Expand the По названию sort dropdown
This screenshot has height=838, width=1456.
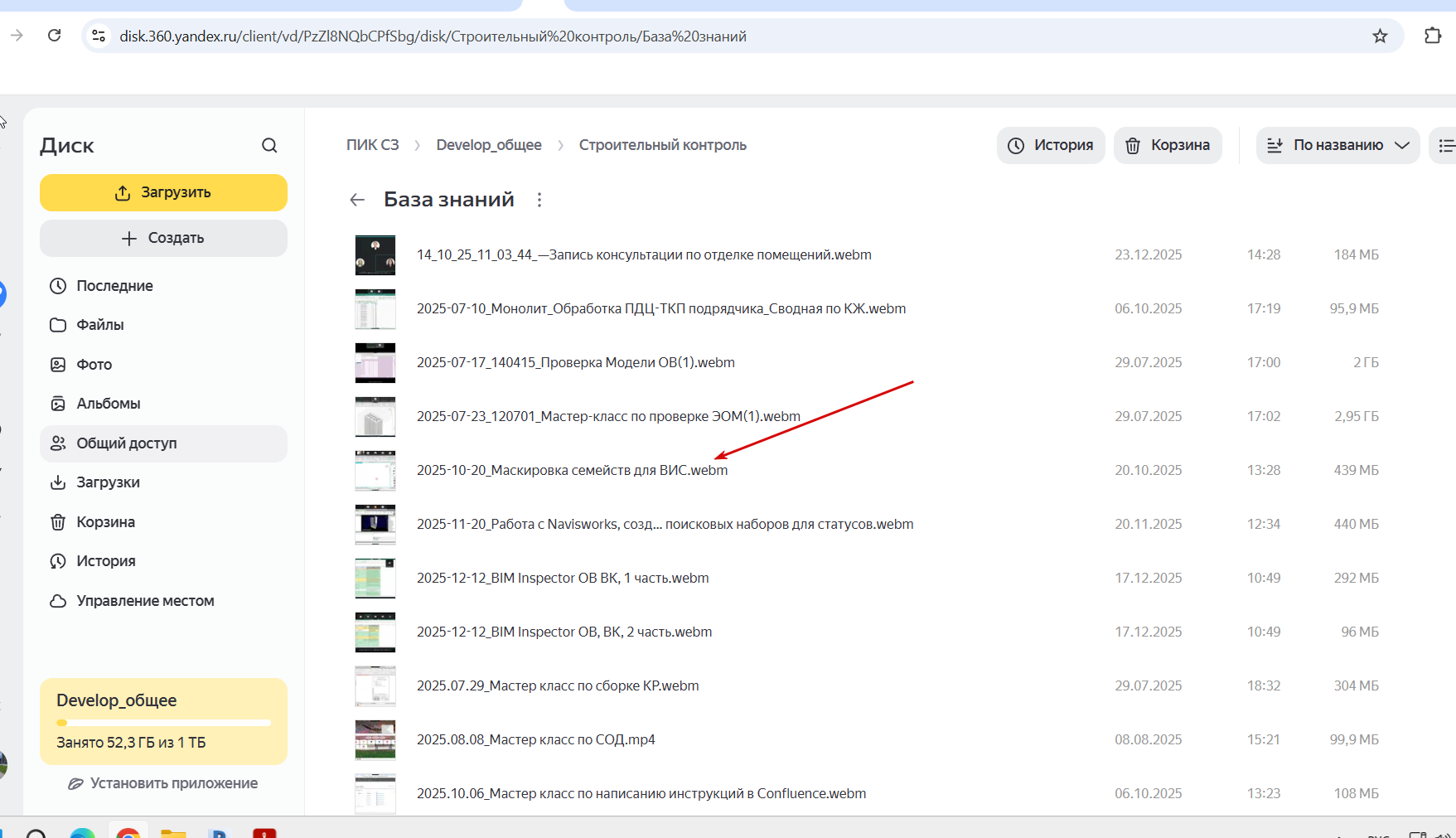[x=1338, y=145]
